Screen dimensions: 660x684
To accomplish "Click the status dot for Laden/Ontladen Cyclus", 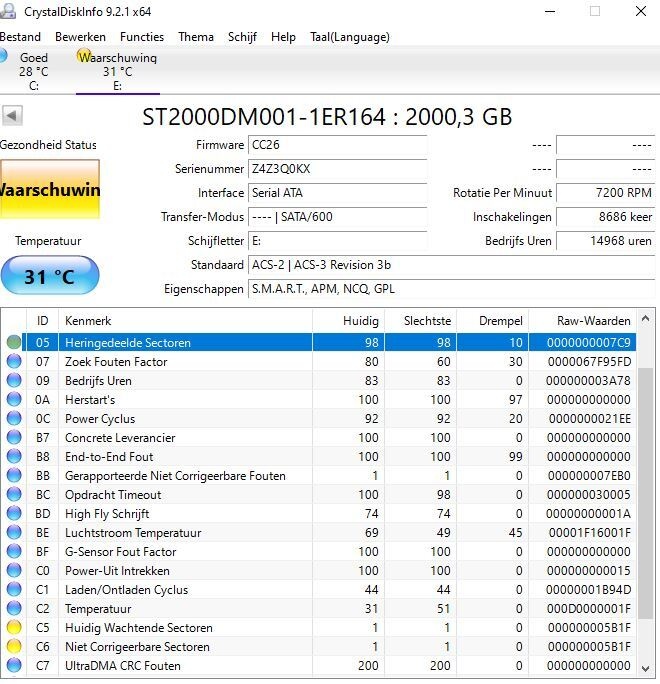I will point(14,589).
